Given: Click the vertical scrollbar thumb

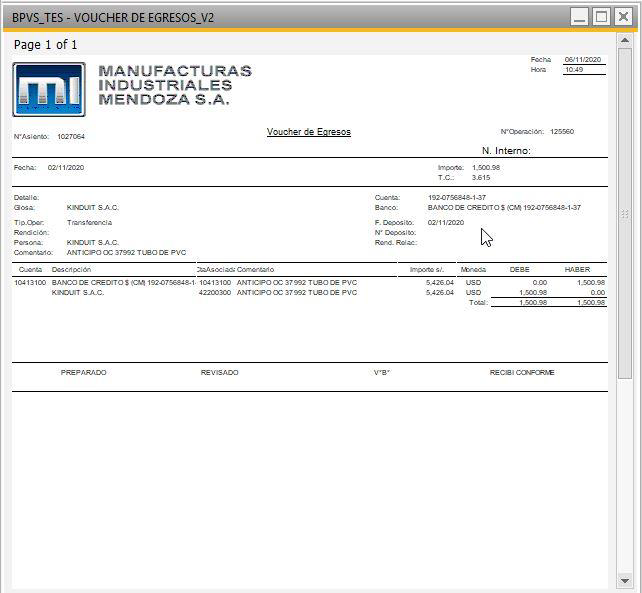Looking at the screenshot, I should tap(625, 214).
